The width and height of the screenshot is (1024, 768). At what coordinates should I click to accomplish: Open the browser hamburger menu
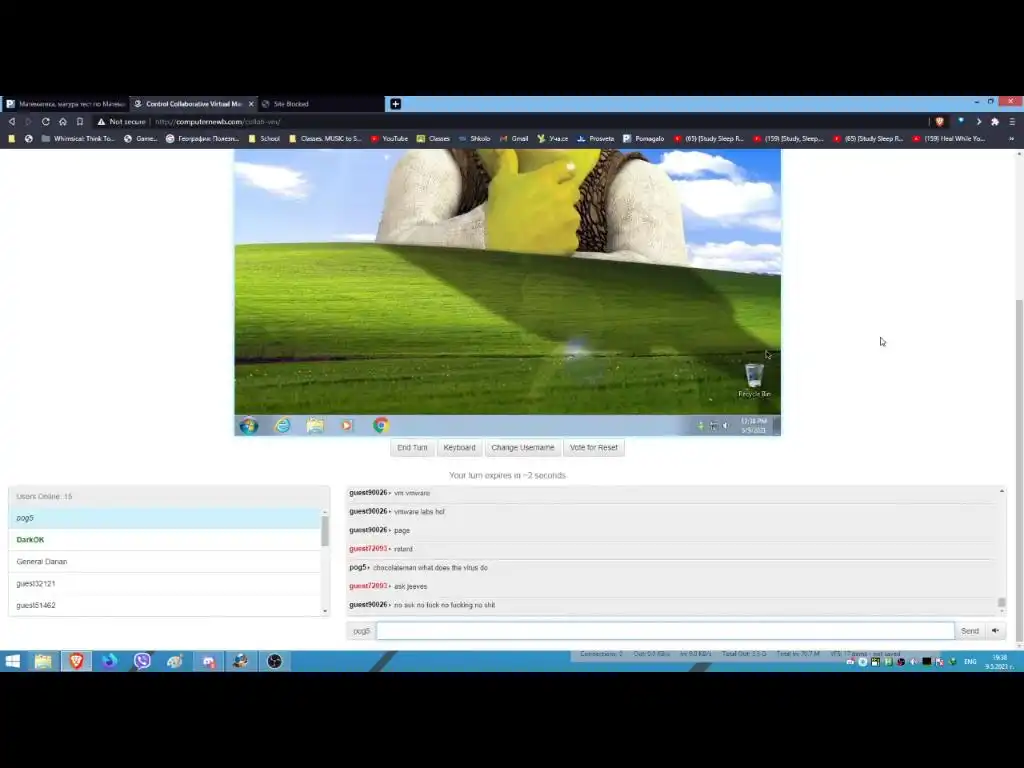1012,121
